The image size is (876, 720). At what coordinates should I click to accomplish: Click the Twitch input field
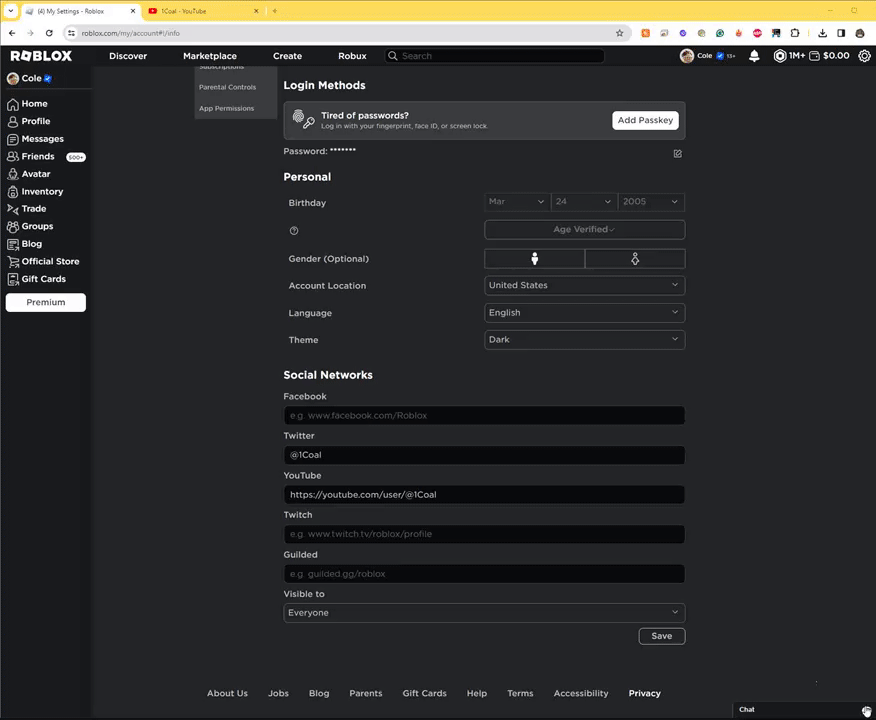[484, 534]
